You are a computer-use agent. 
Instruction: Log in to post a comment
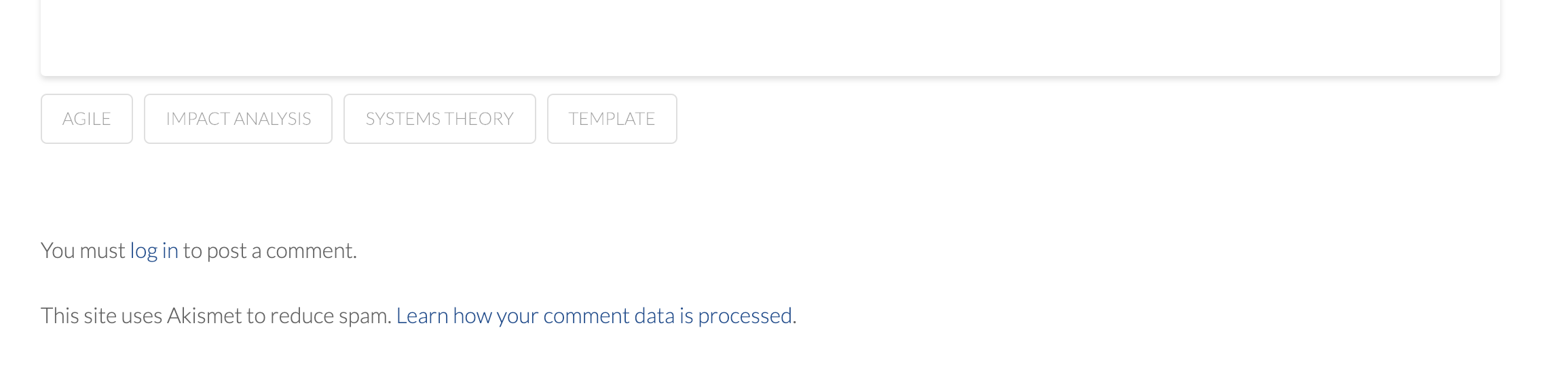click(x=154, y=251)
